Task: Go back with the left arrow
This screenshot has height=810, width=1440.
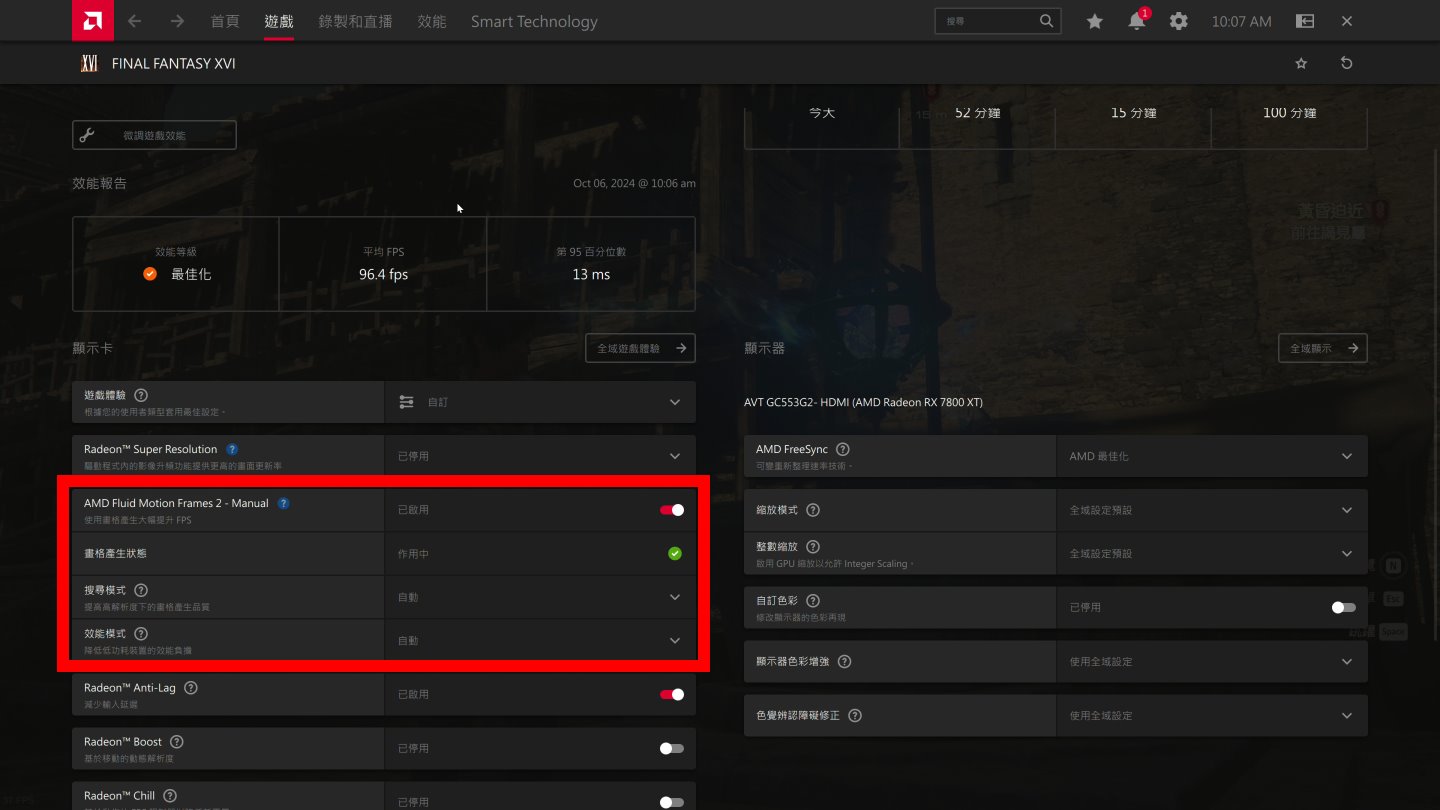Action: click(134, 21)
